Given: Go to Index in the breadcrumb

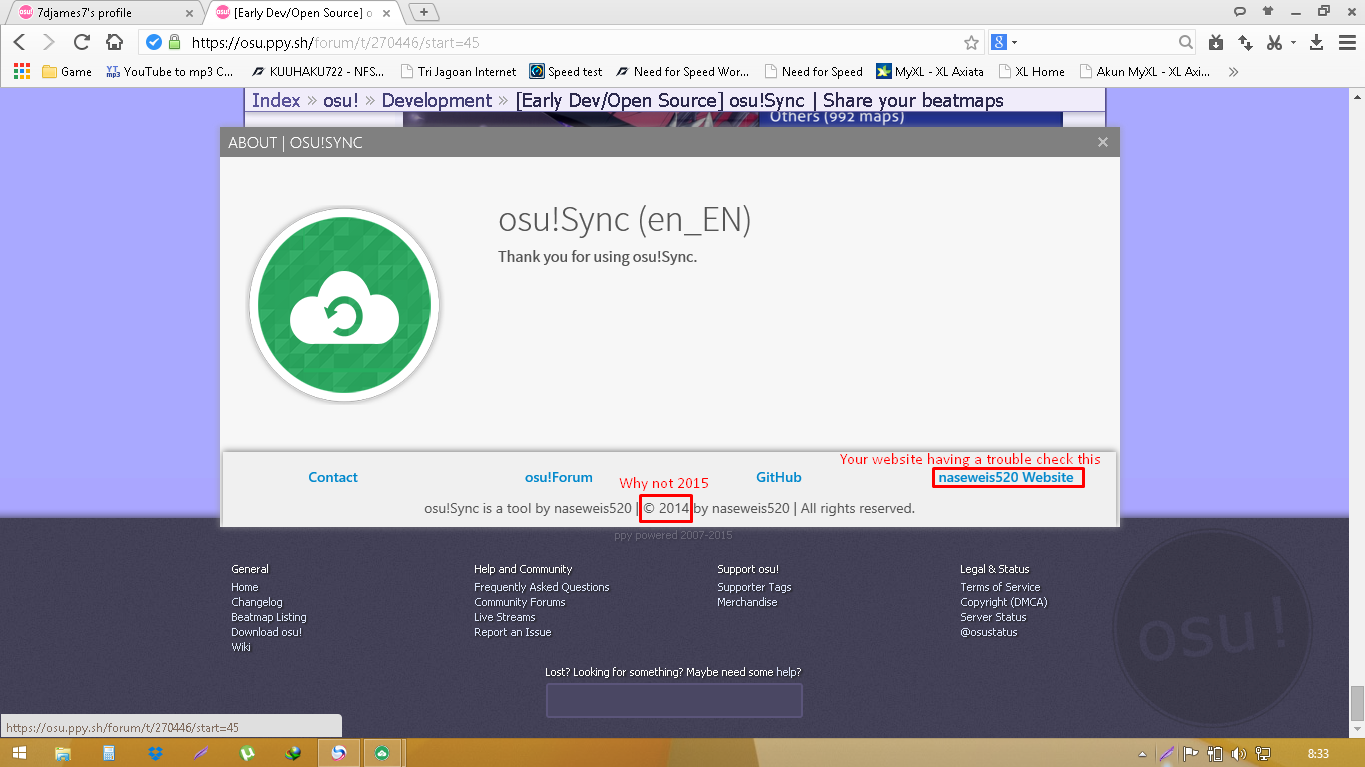Looking at the screenshot, I should click(276, 100).
